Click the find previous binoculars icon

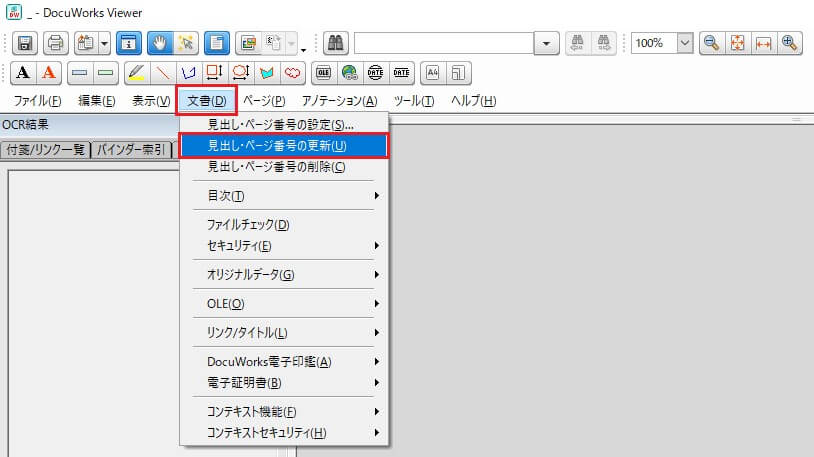(577, 43)
